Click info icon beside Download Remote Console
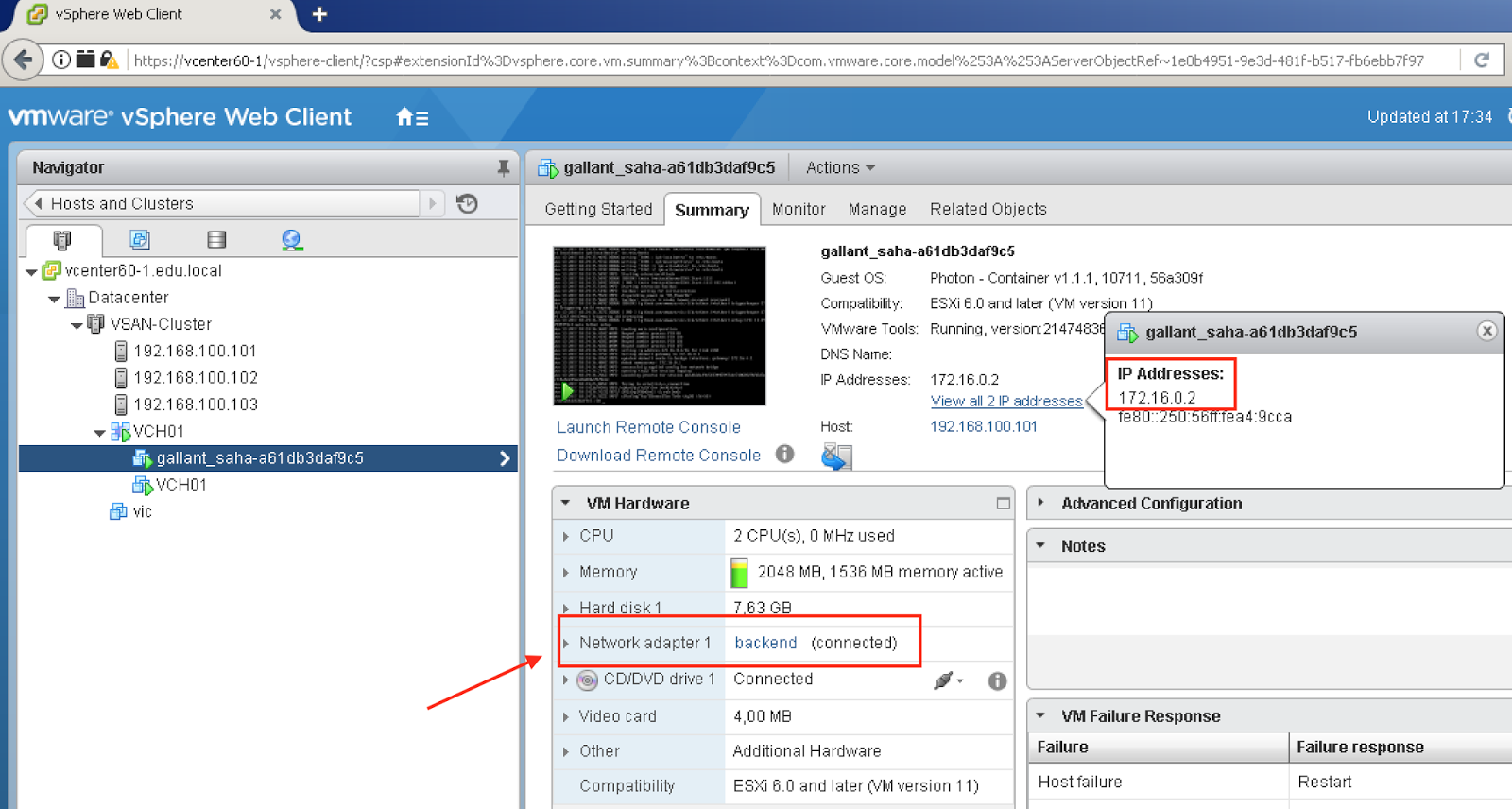This screenshot has width=1512, height=809. (x=784, y=454)
